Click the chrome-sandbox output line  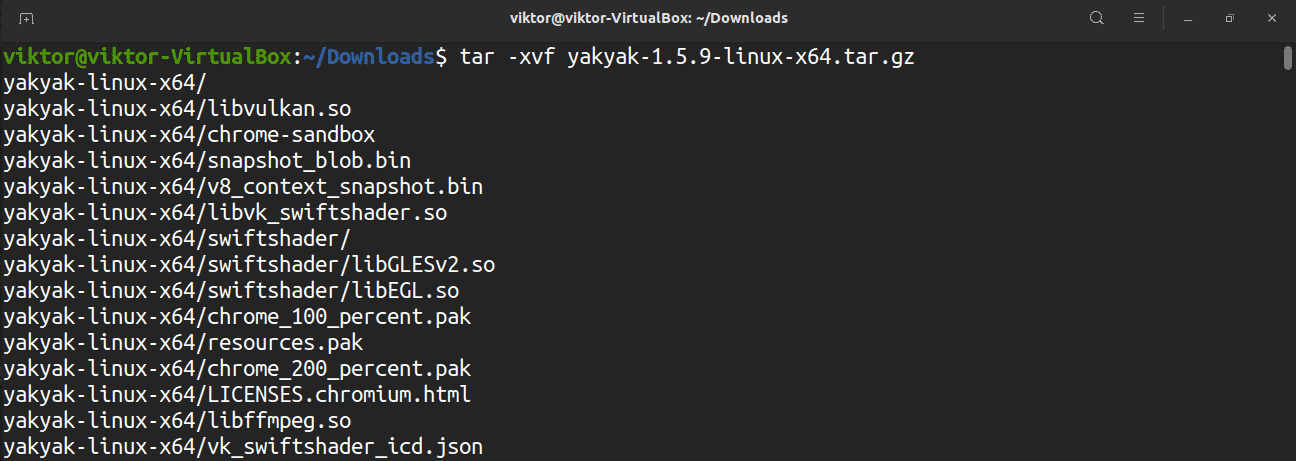coord(189,134)
